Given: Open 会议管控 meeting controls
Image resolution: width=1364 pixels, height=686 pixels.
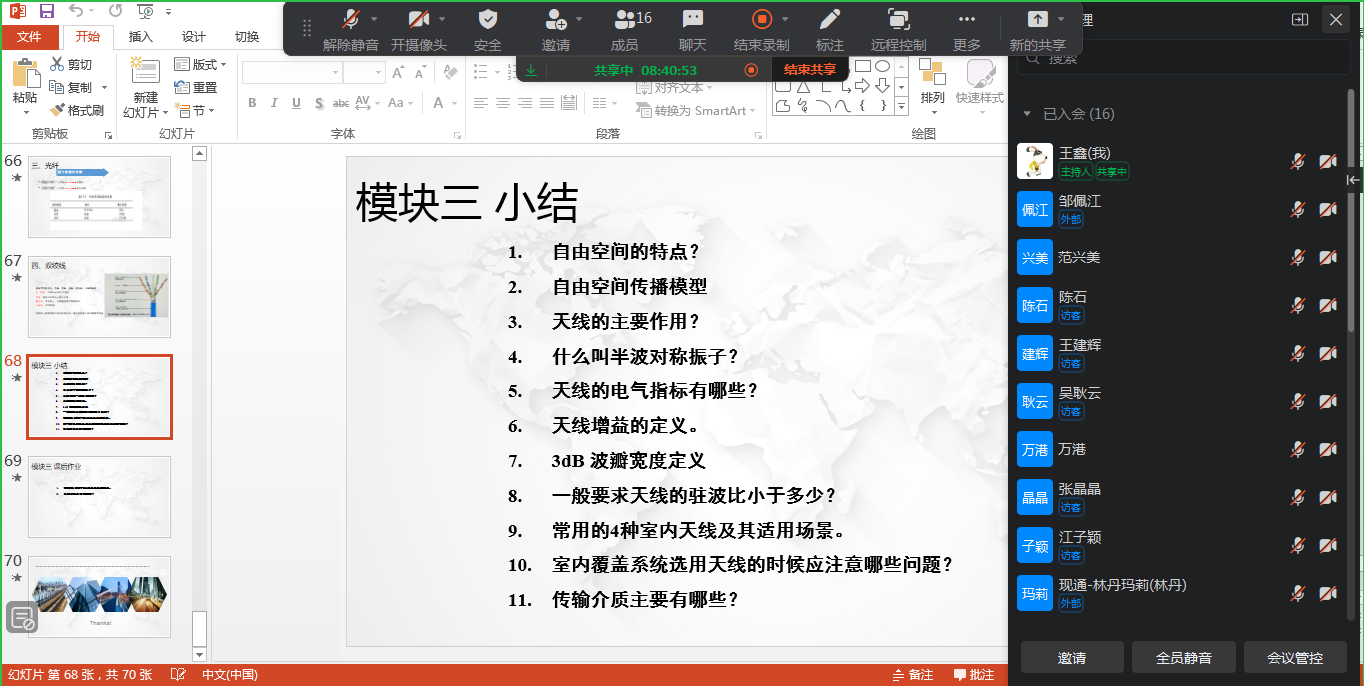Looking at the screenshot, I should pos(1295,658).
